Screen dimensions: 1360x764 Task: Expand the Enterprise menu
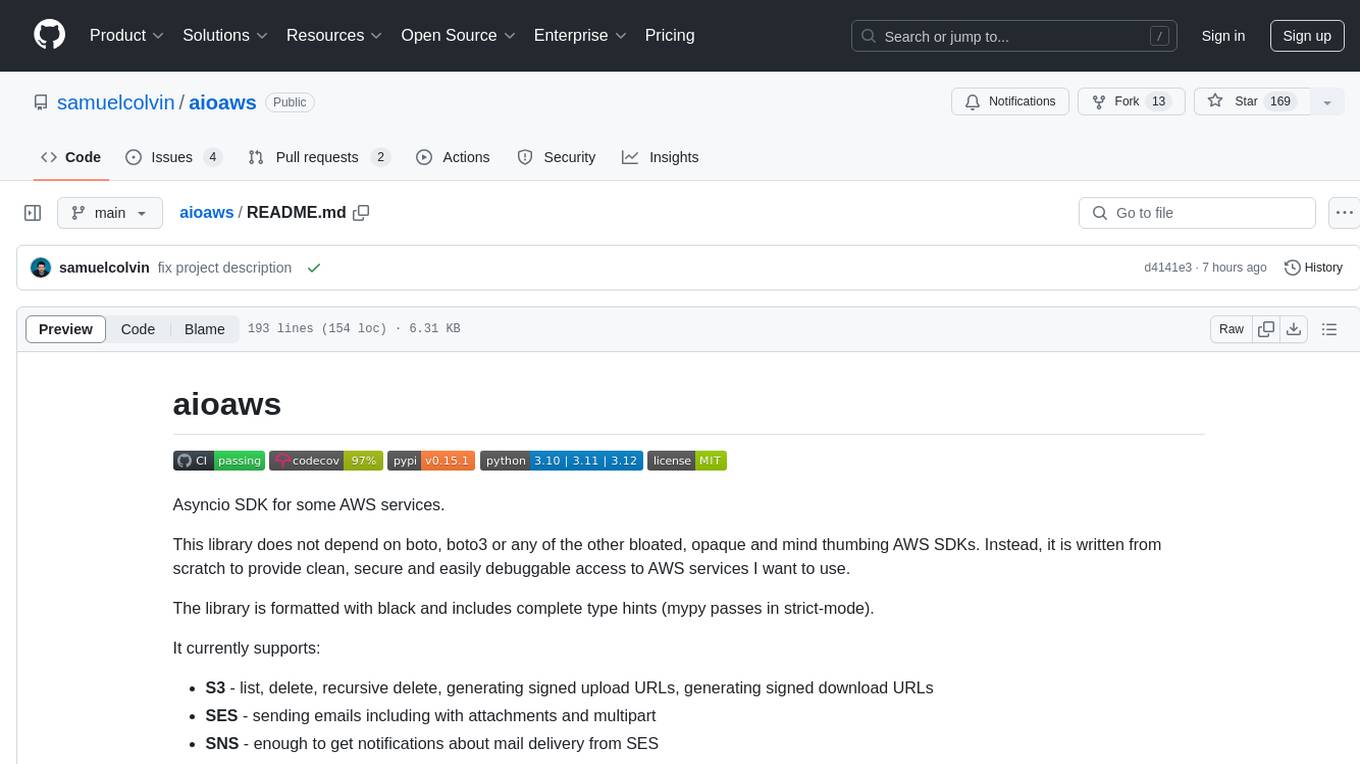(580, 35)
